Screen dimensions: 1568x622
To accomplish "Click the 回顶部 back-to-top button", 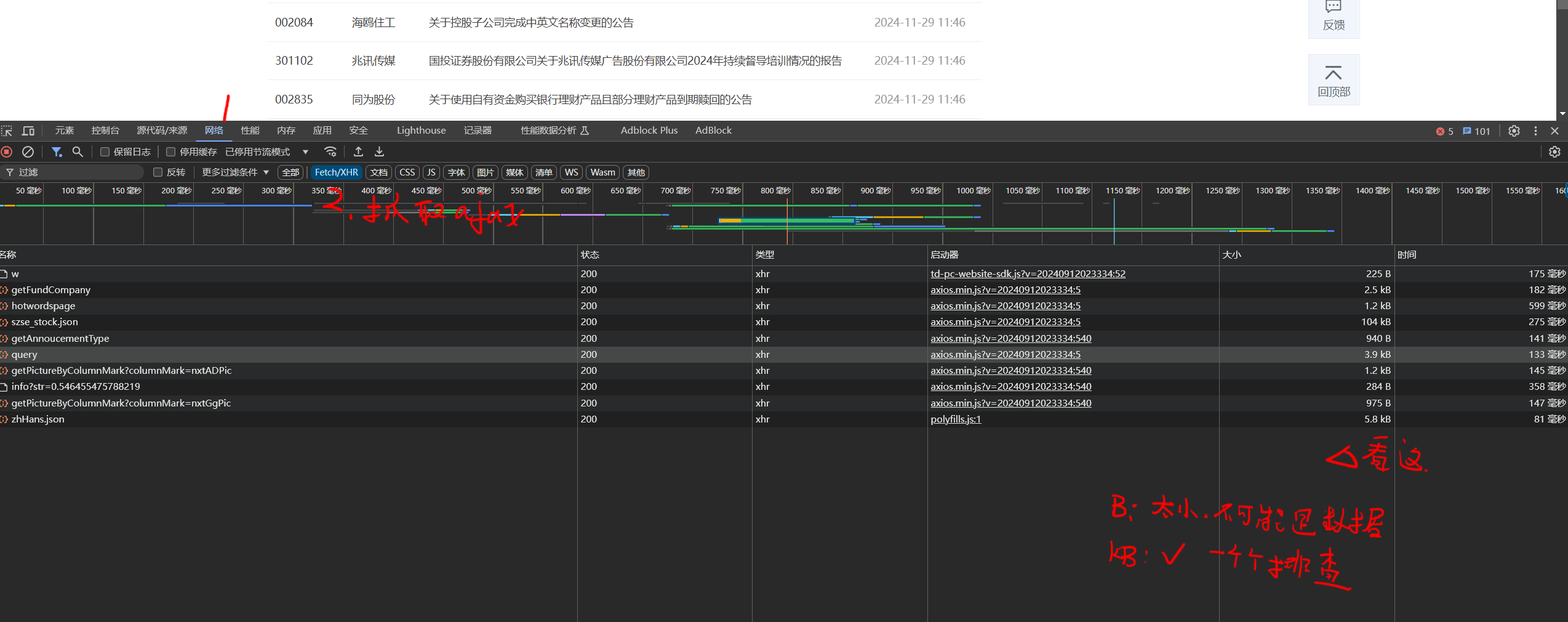I will 1334,80.
